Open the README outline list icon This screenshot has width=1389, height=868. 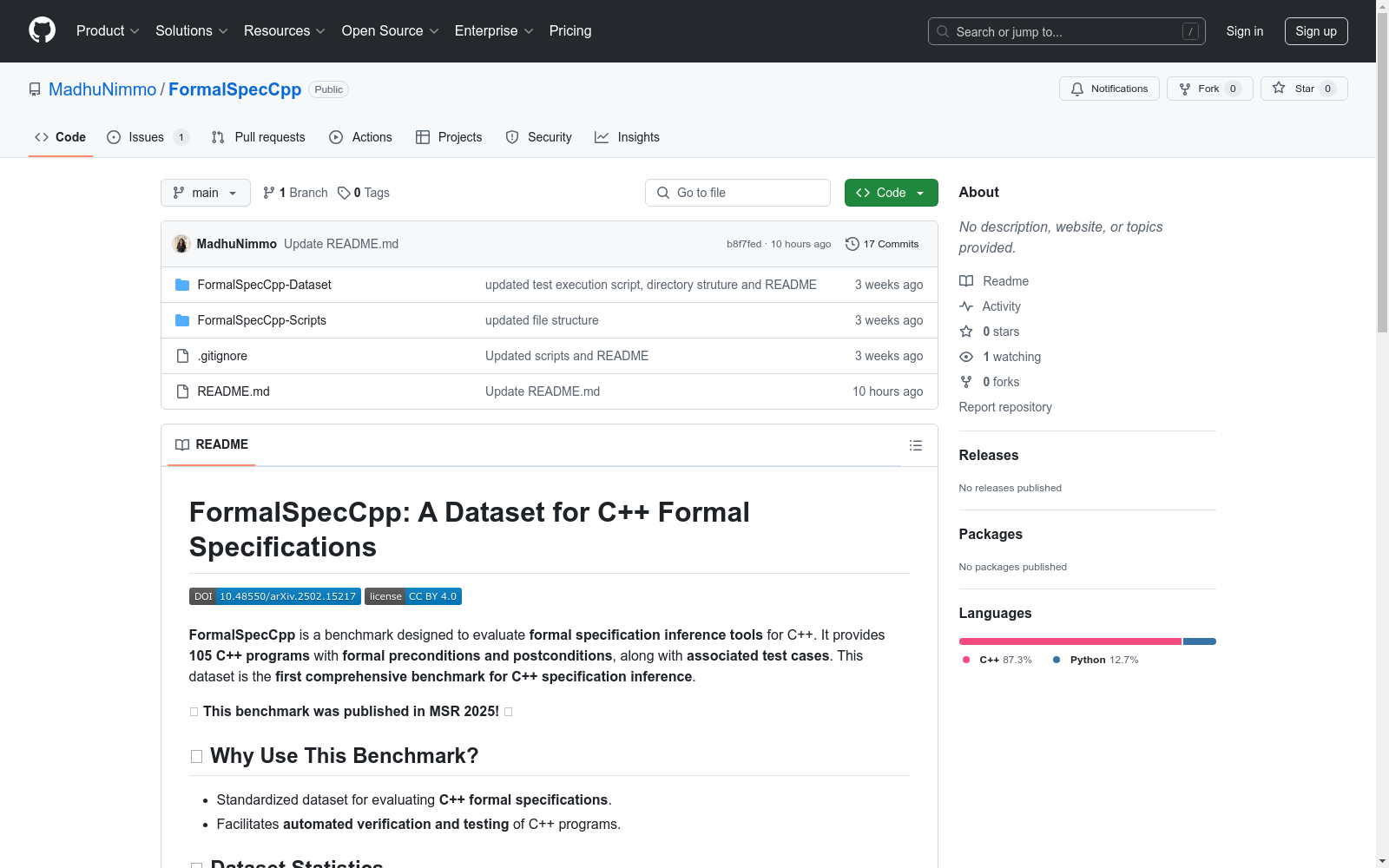point(916,445)
